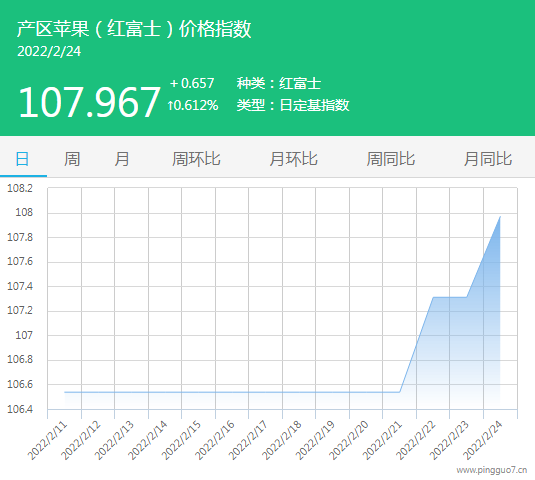Select the 日 daily tab
This screenshot has height=480, width=535.
(x=23, y=159)
